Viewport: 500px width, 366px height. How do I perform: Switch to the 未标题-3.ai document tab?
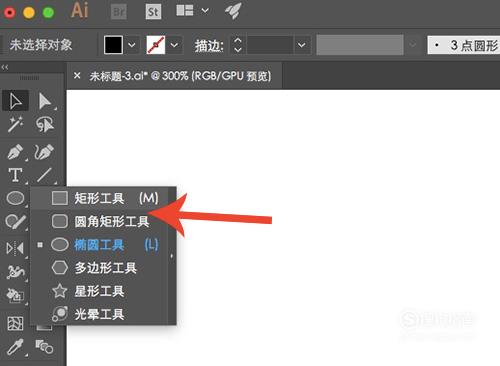click(180, 76)
